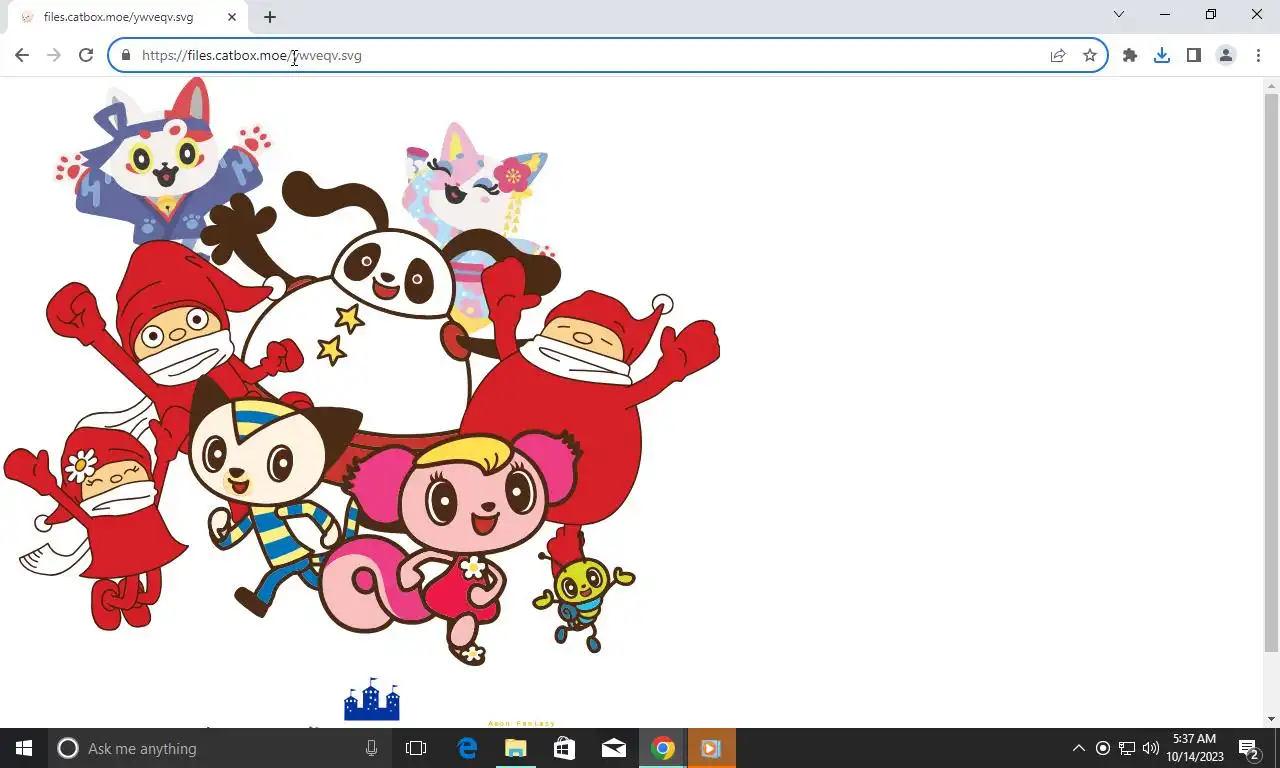View site information via lock icon
This screenshot has height=768, width=1280.
[x=126, y=55]
